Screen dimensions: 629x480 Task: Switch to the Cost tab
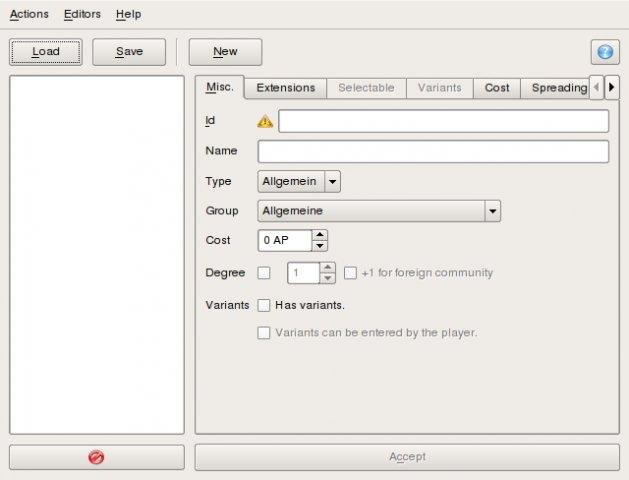click(x=497, y=88)
